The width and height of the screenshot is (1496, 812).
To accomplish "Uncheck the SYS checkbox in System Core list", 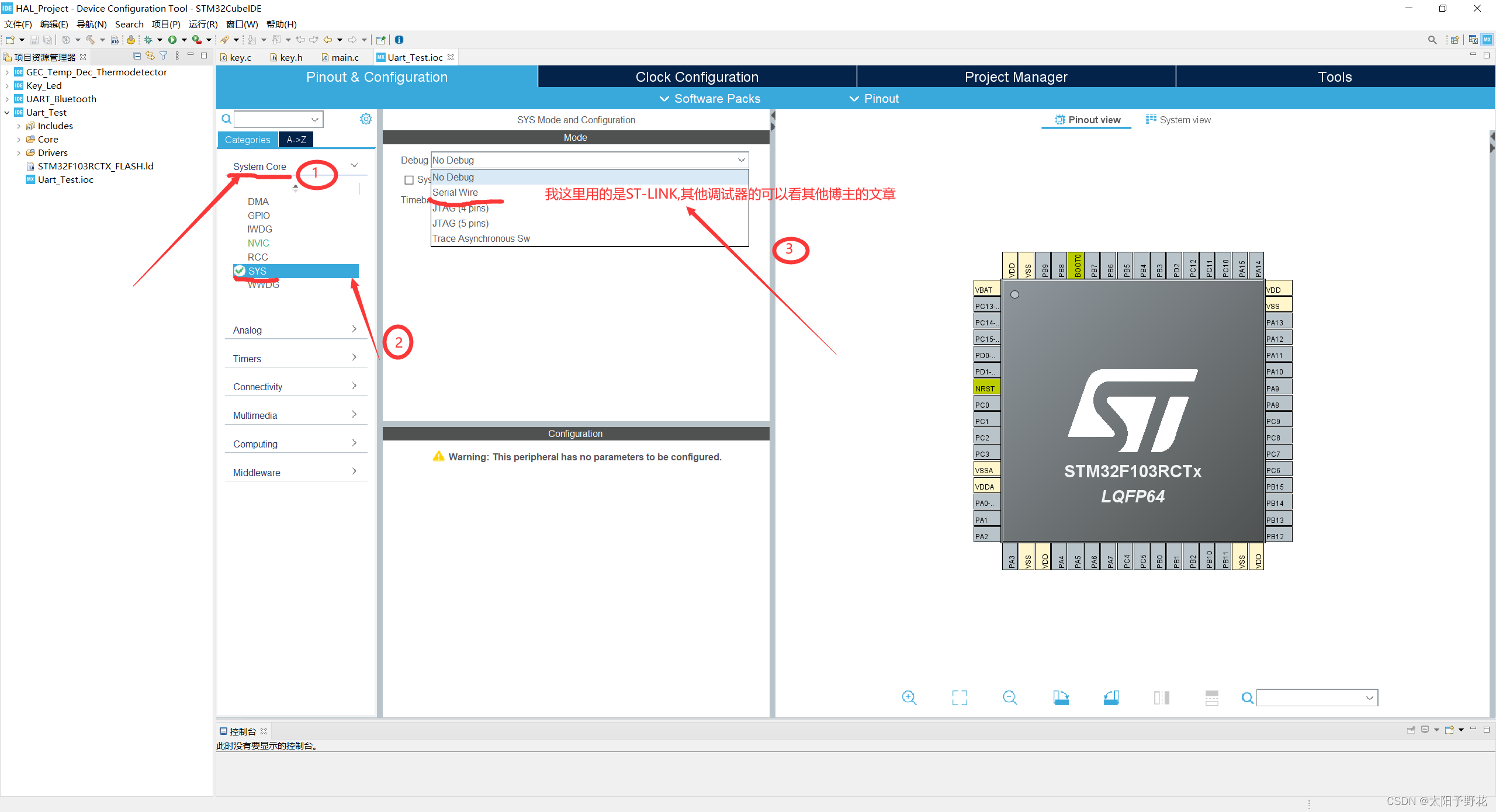I will point(240,270).
